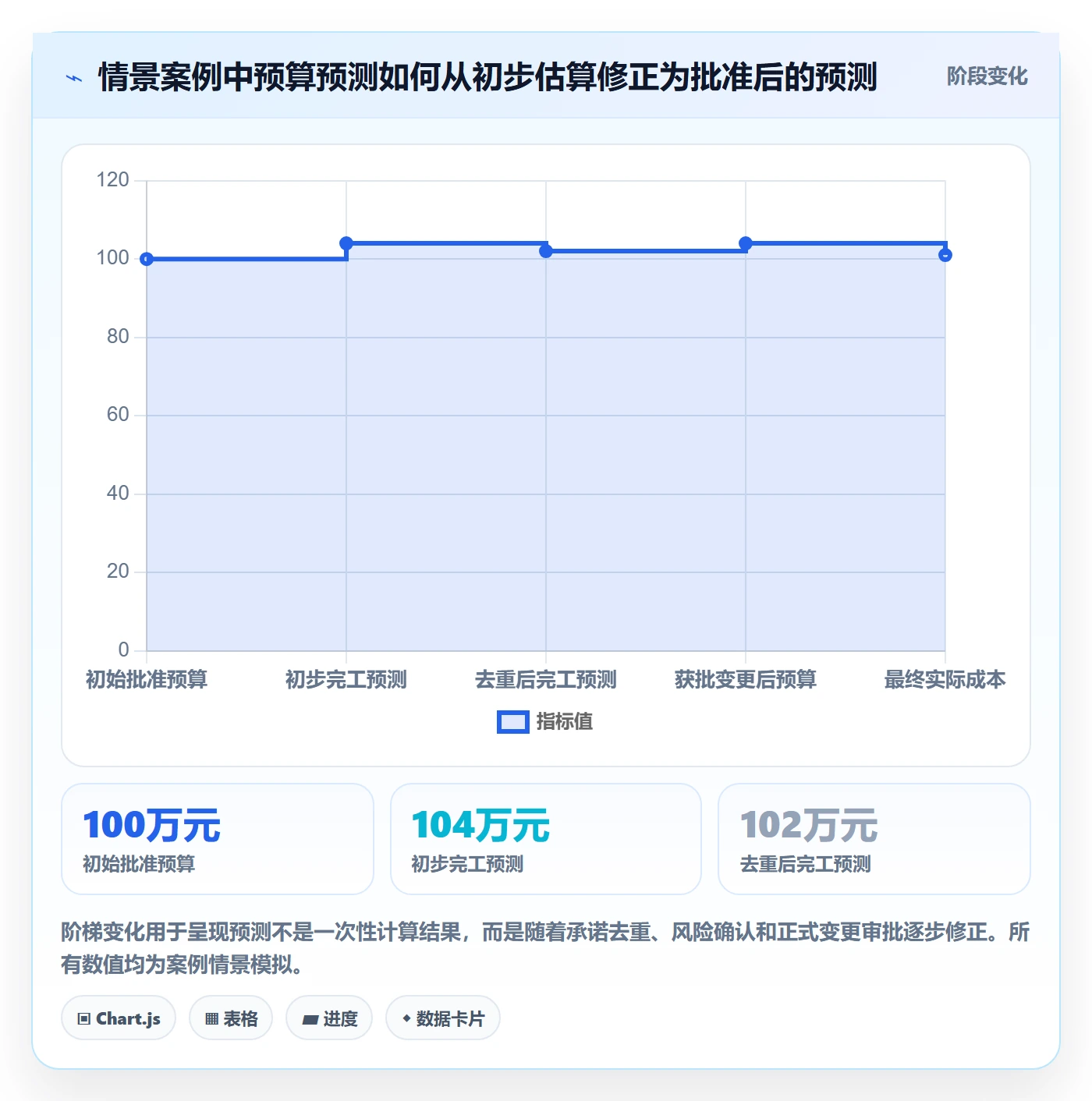Click the data point above 获批变更后预算
The height and width of the screenshot is (1101, 1092).
(746, 243)
